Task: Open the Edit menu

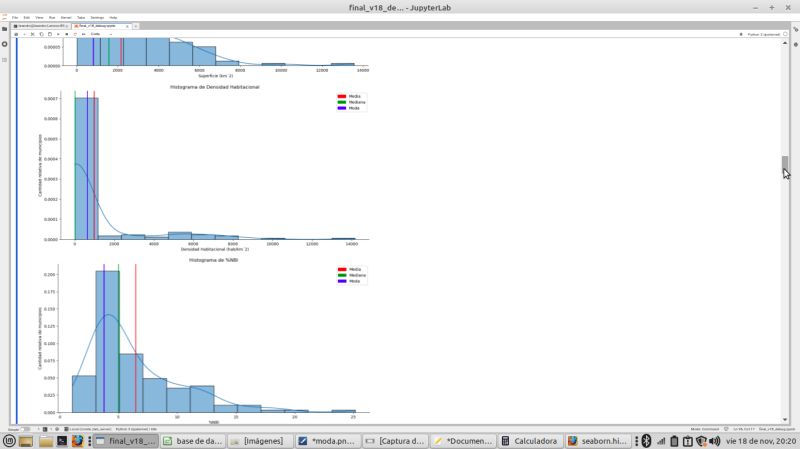Action: (x=27, y=17)
